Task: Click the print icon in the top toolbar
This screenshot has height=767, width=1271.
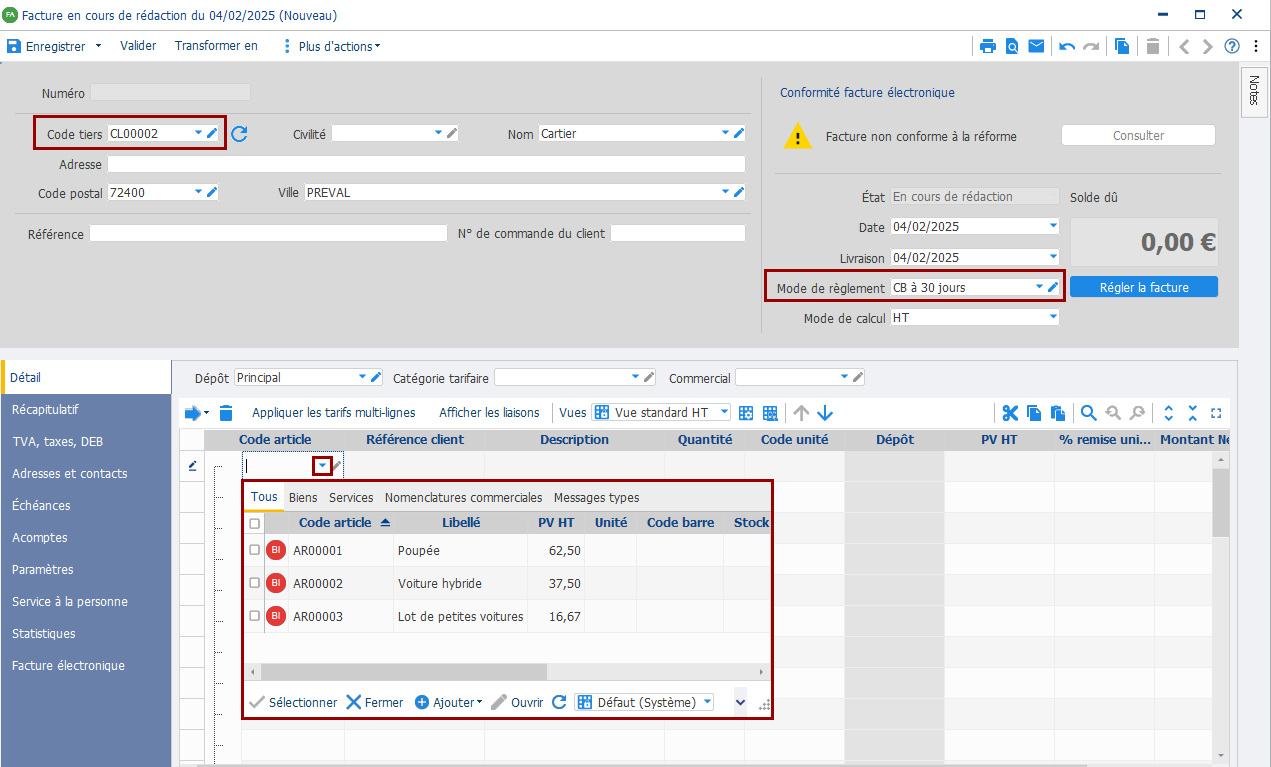Action: click(988, 46)
